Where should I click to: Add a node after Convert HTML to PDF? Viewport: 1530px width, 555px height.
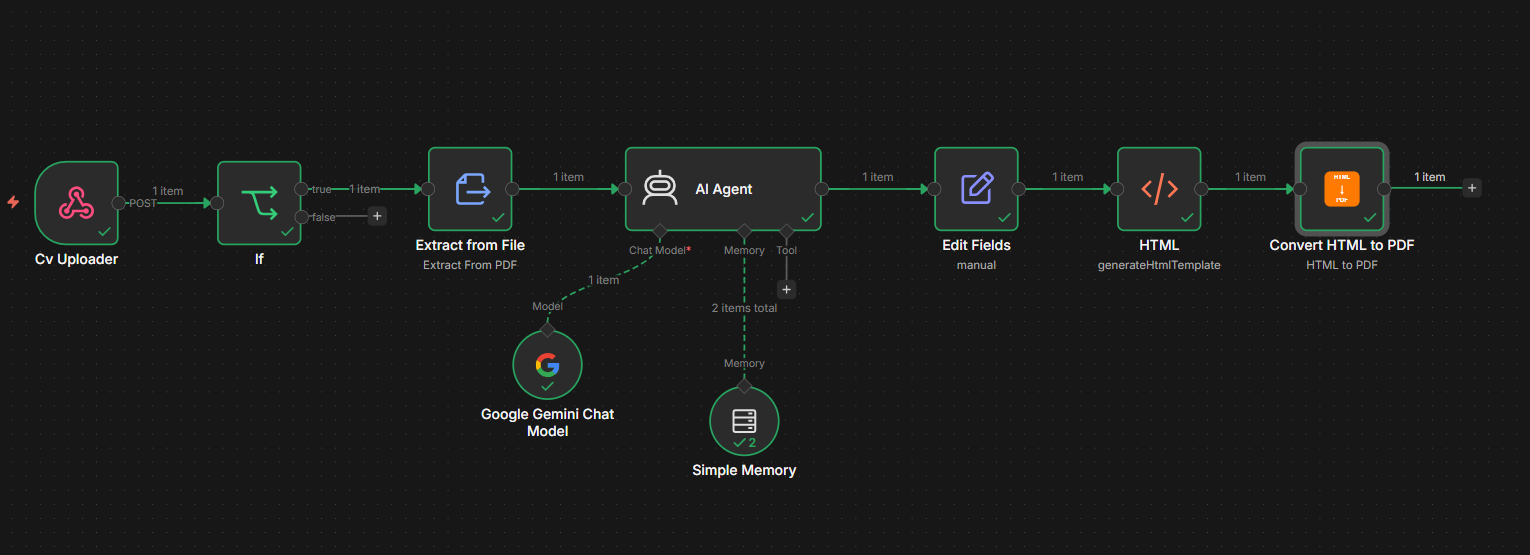click(x=1471, y=187)
